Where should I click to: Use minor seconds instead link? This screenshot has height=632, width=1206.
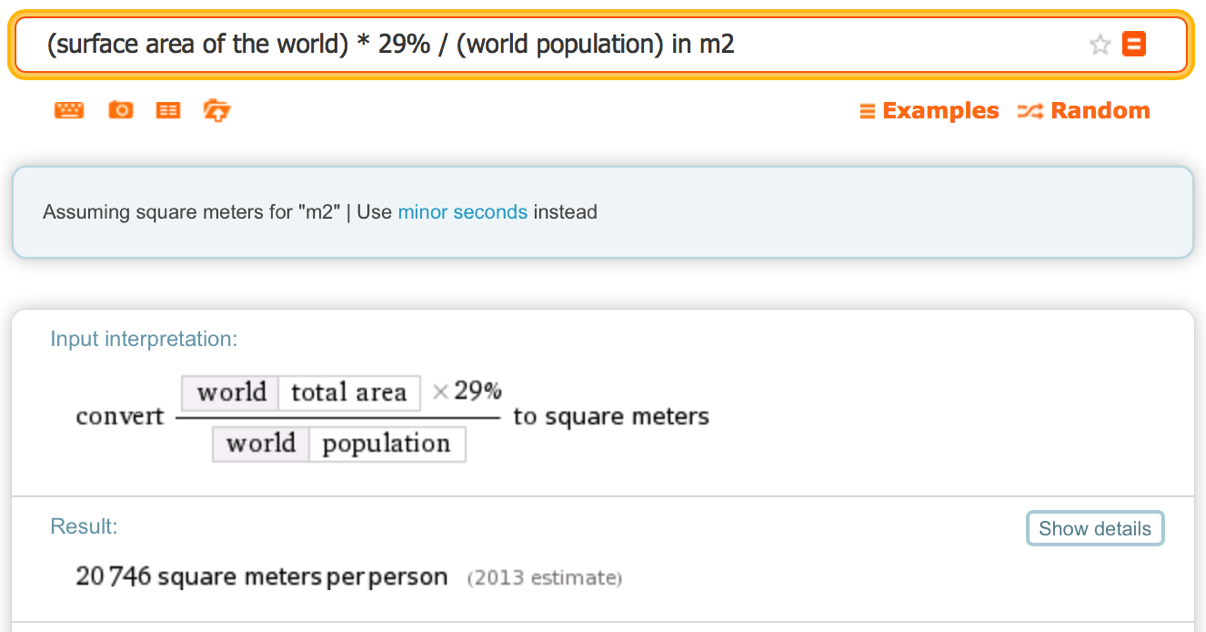pos(462,212)
